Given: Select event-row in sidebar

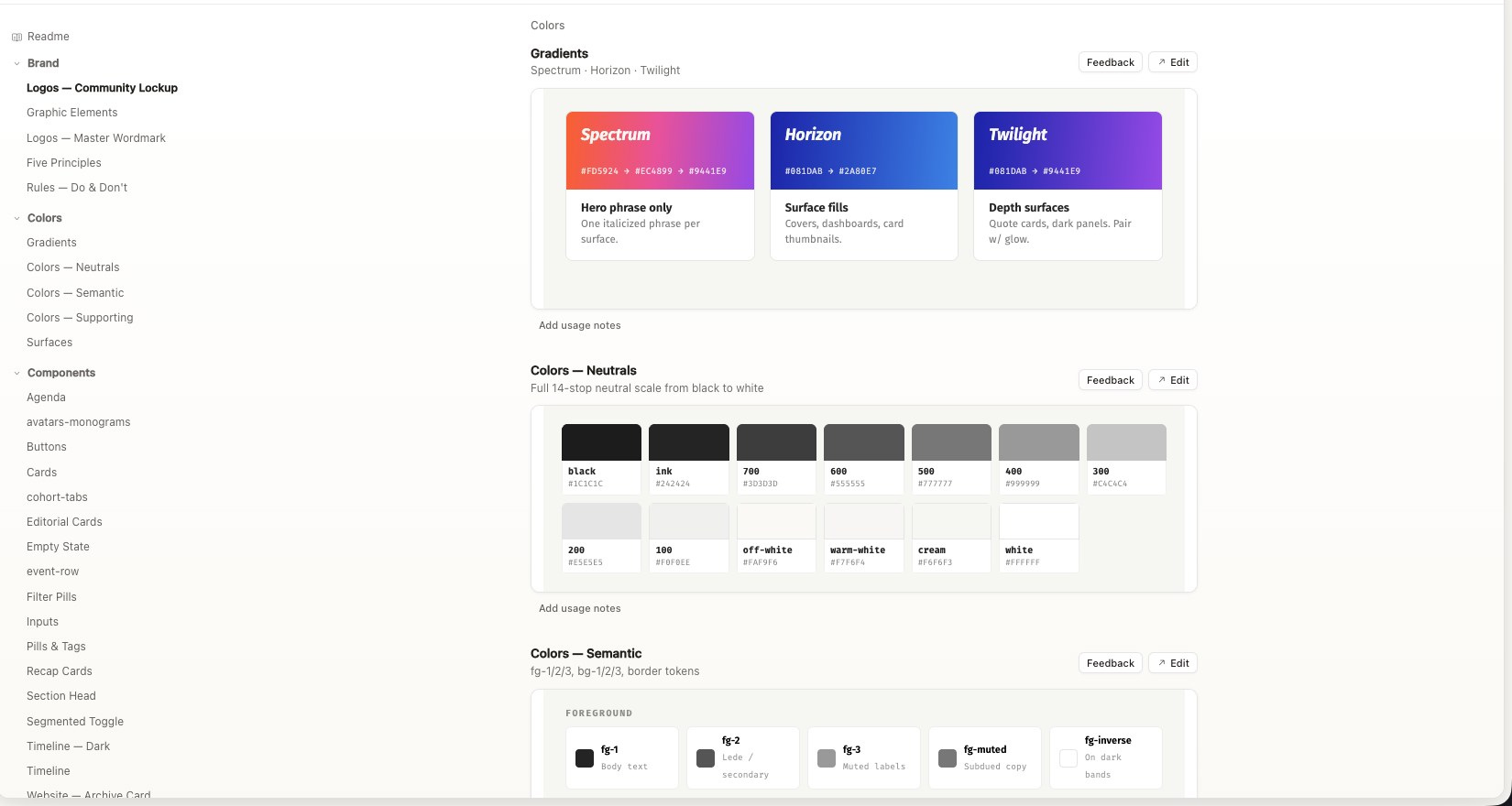Looking at the screenshot, I should (53, 572).
